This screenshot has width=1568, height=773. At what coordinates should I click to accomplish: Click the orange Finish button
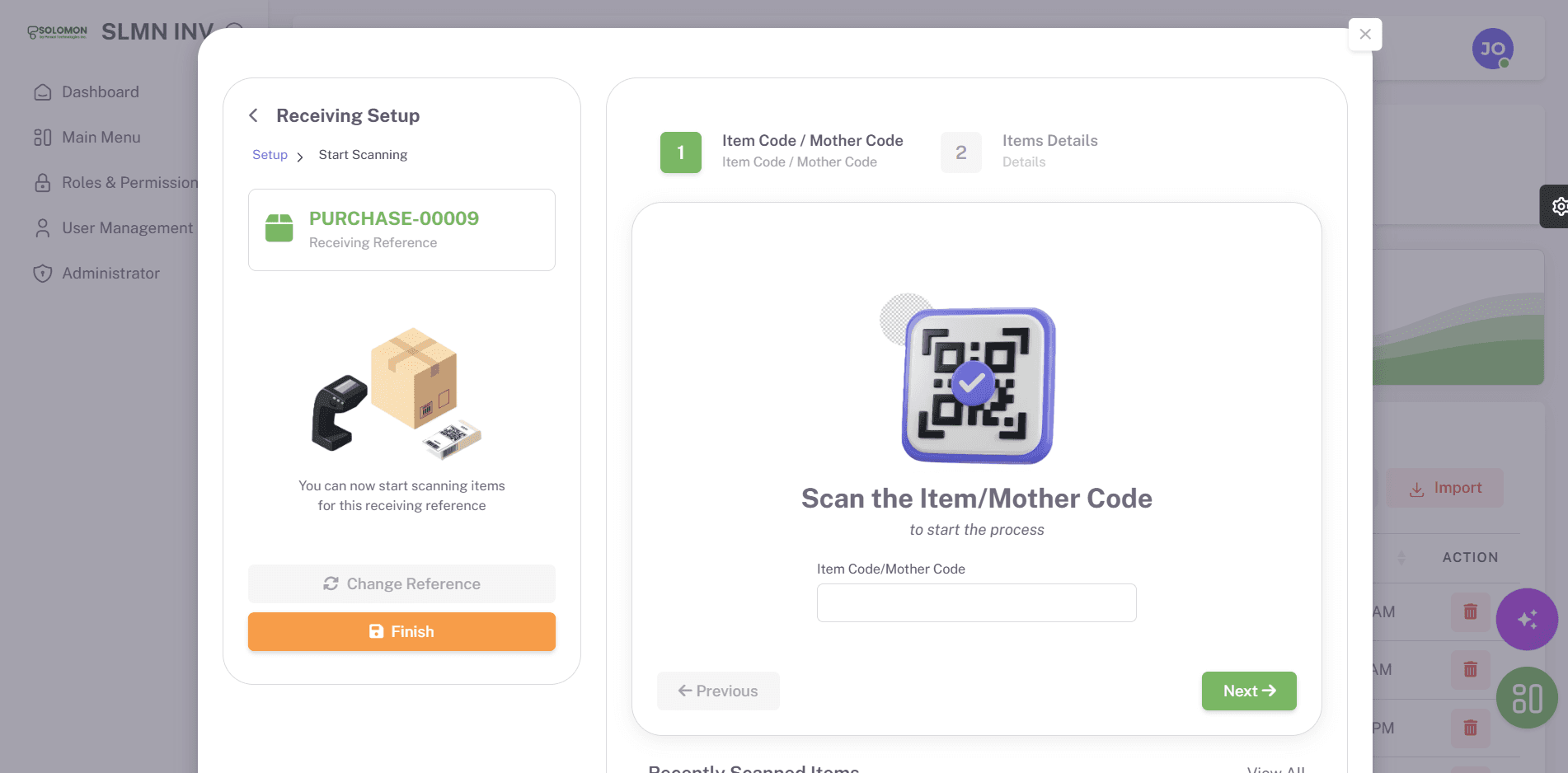pos(401,631)
